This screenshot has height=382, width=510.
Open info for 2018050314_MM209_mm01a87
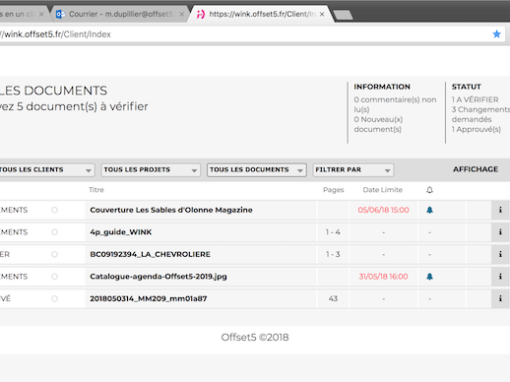500,299
